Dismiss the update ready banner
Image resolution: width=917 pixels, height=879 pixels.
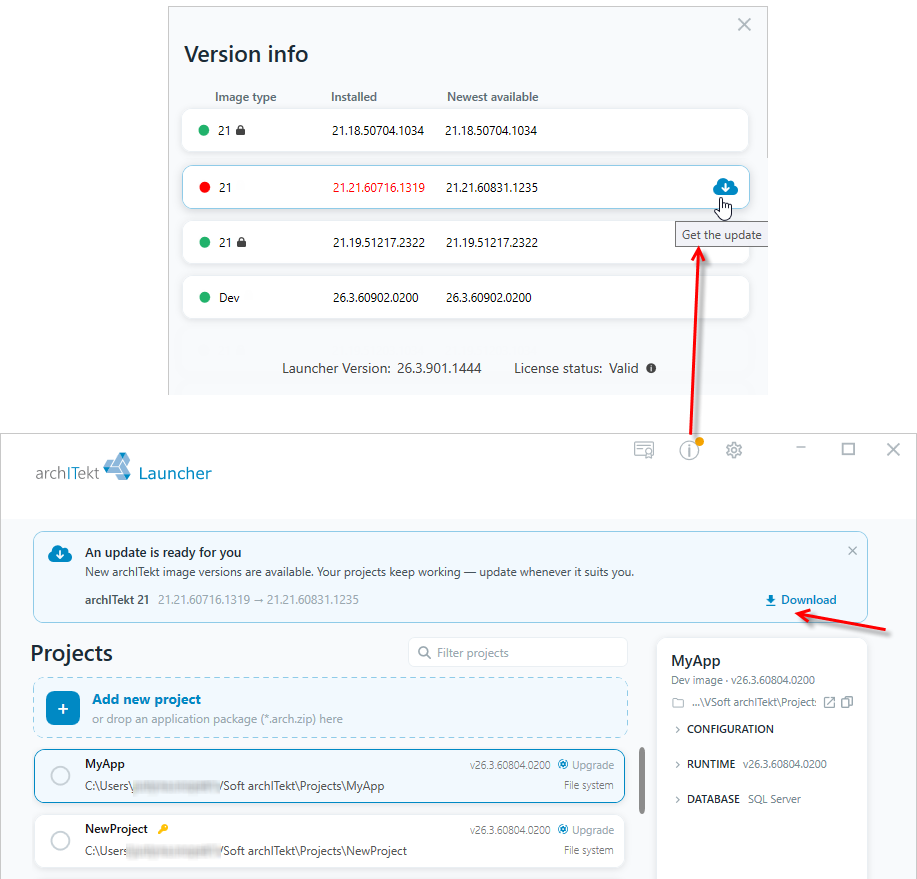tap(852, 550)
